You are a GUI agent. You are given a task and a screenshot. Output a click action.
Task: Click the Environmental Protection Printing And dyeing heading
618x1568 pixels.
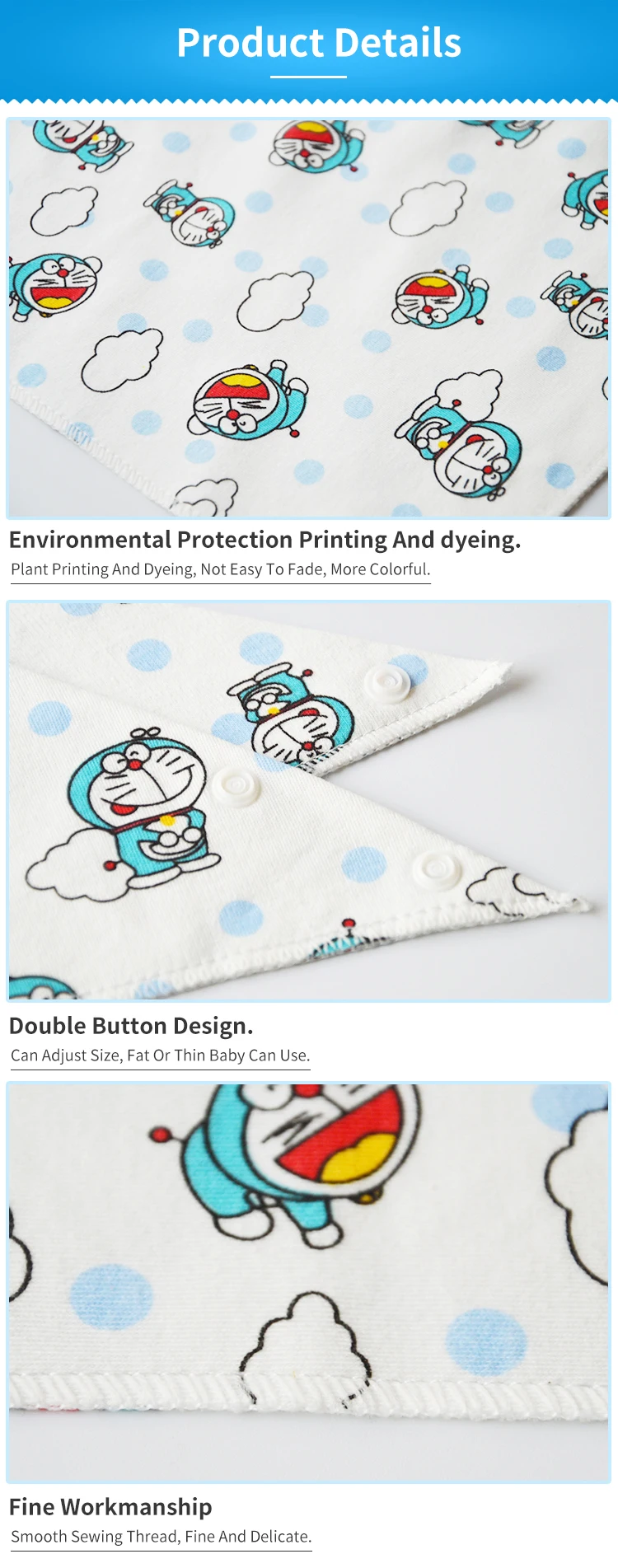[x=265, y=540]
